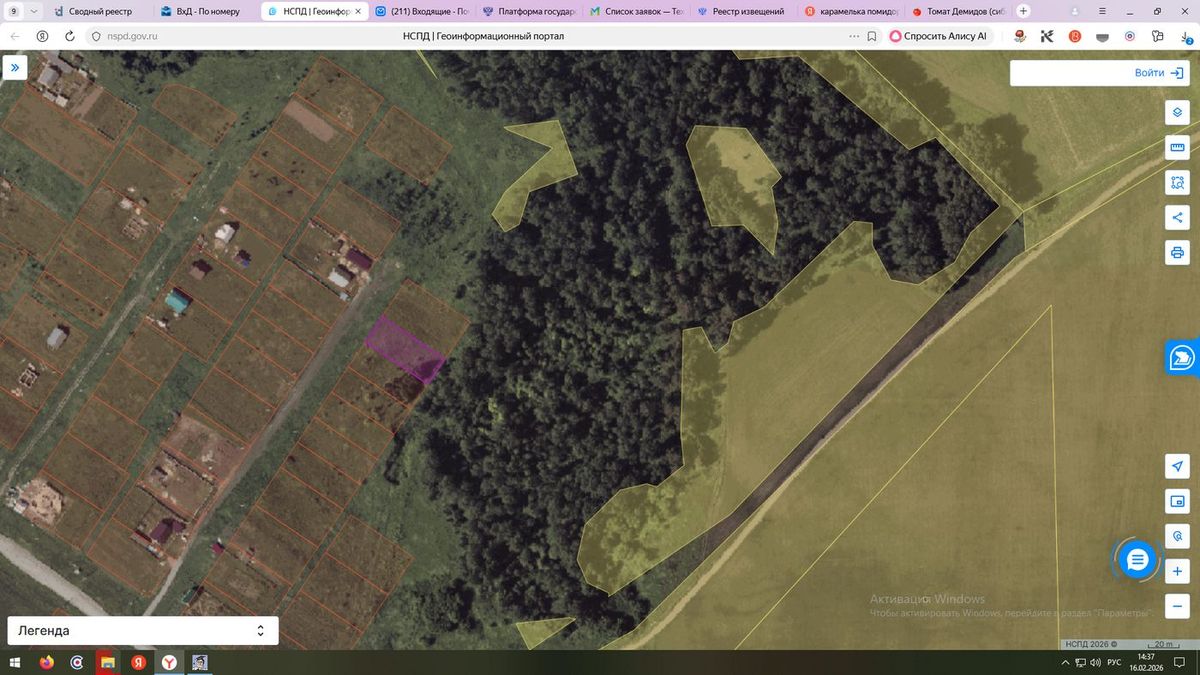
Task: Switch the РУС keyboard language indicator
Action: point(1113,663)
